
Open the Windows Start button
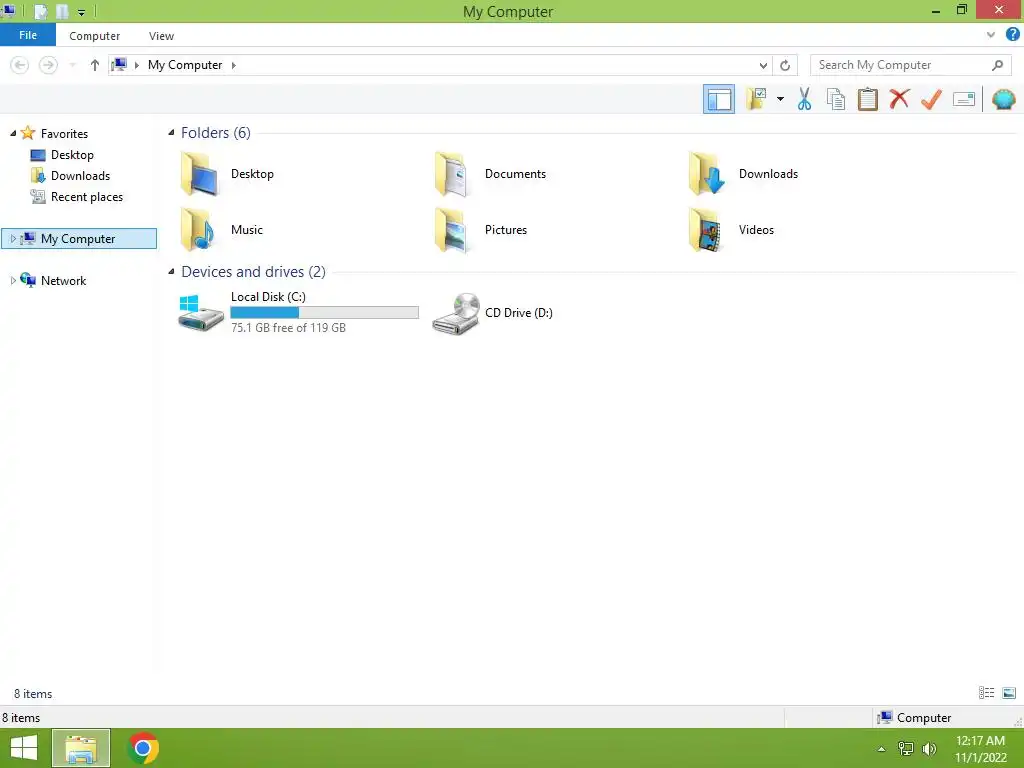click(x=24, y=748)
